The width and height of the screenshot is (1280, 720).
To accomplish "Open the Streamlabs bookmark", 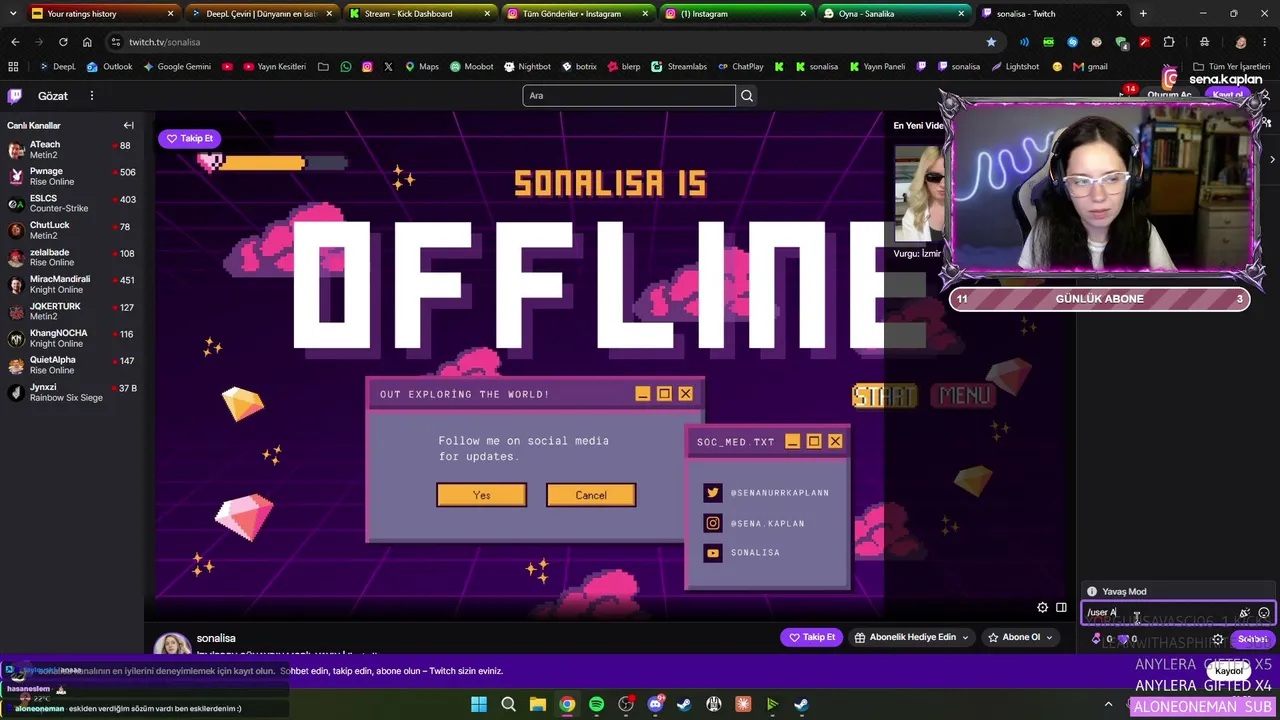I will 679,66.
